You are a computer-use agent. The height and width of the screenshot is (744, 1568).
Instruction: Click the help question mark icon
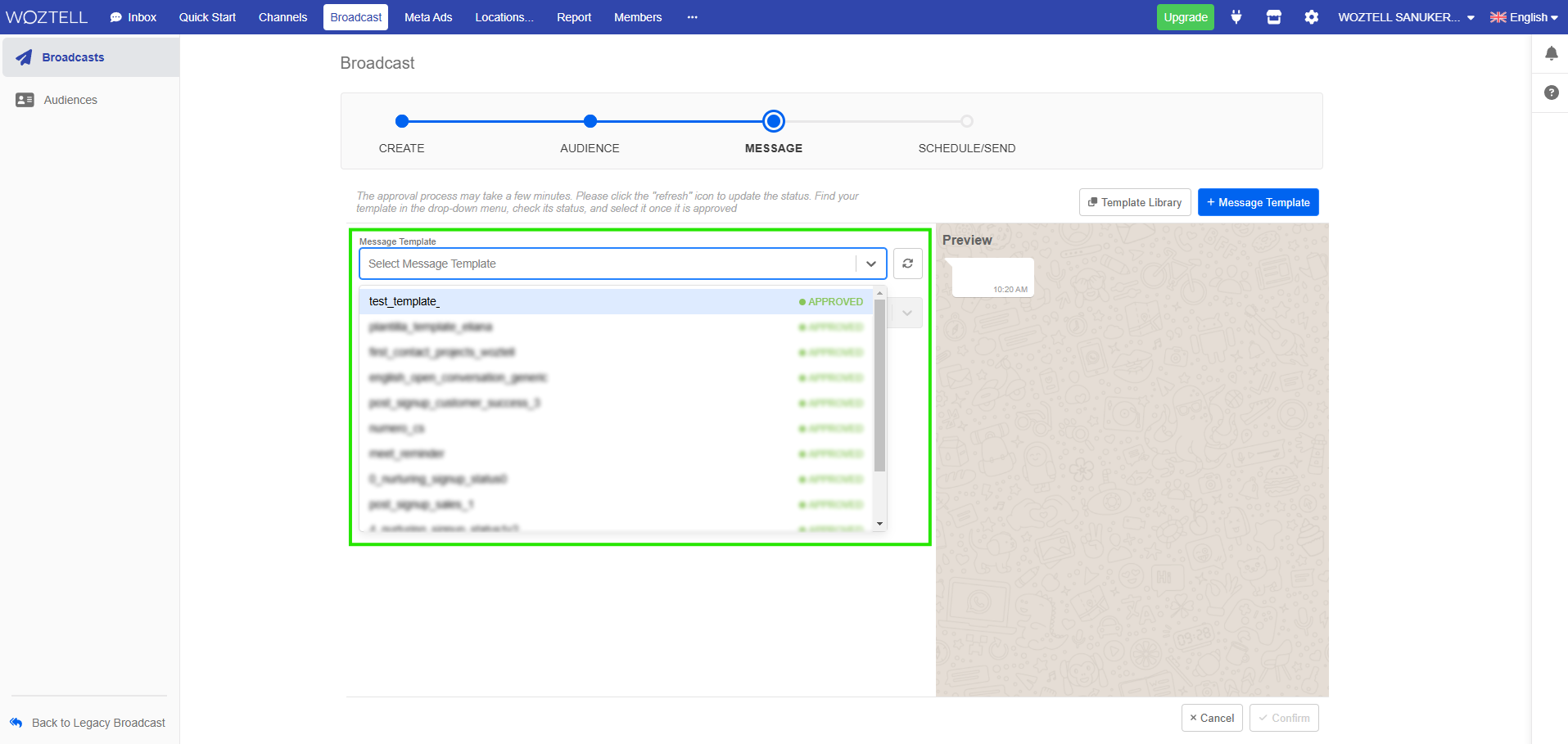click(1552, 92)
